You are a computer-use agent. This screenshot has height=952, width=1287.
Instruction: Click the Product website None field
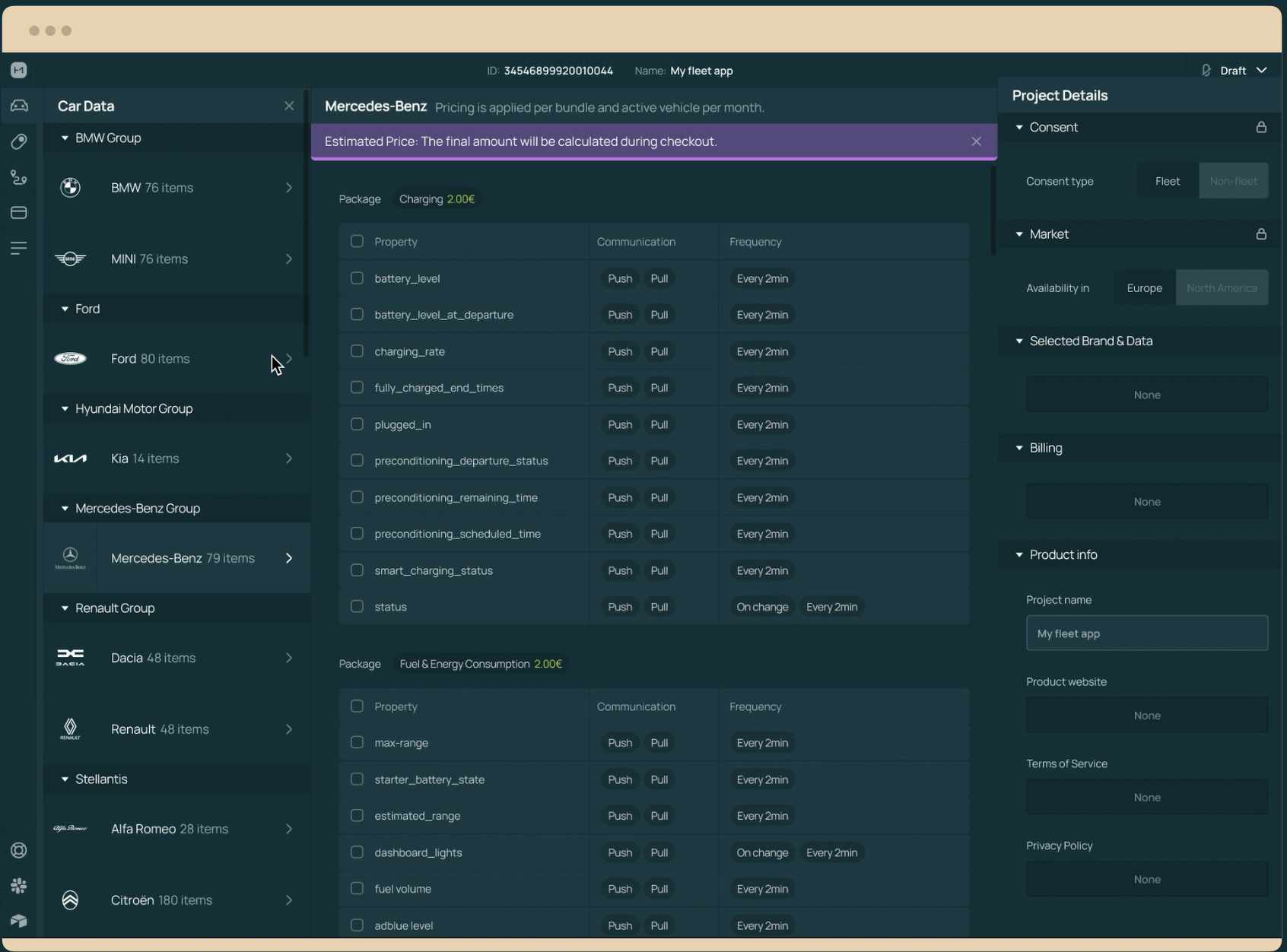(x=1147, y=716)
